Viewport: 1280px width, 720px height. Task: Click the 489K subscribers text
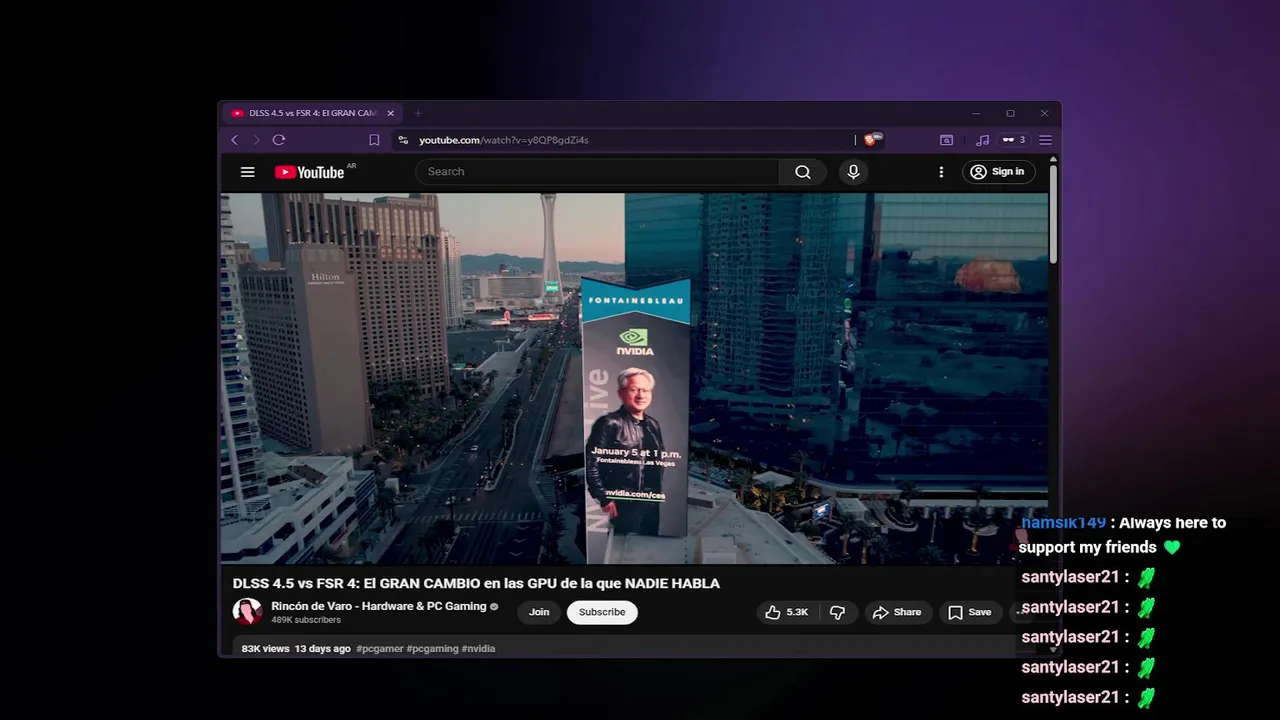click(x=306, y=620)
